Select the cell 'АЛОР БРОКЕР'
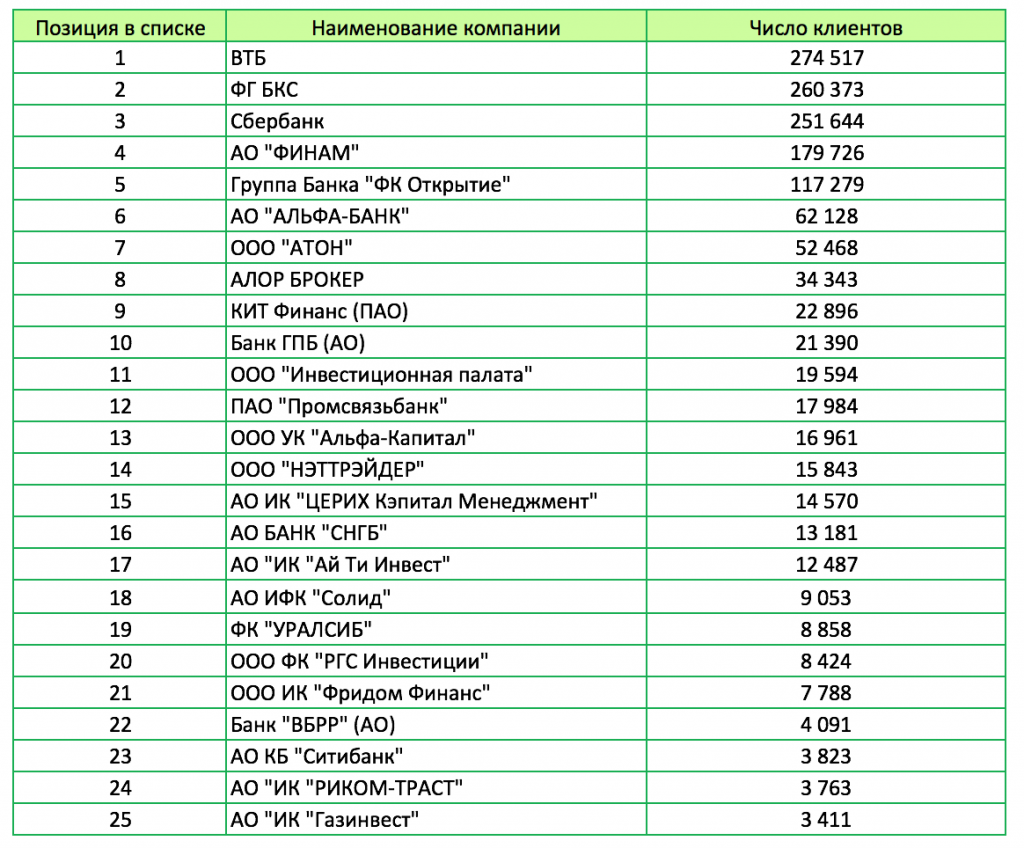This screenshot has width=1024, height=848. click(x=436, y=280)
